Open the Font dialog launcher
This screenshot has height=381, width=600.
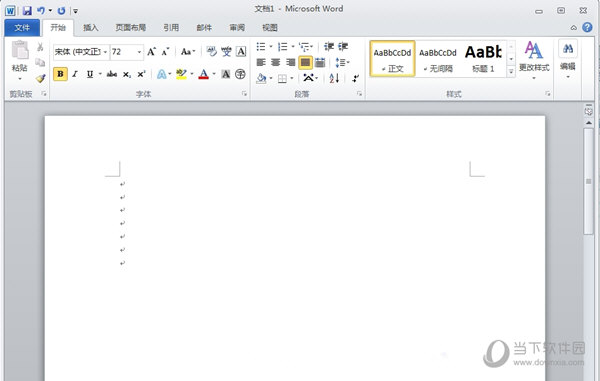click(244, 94)
